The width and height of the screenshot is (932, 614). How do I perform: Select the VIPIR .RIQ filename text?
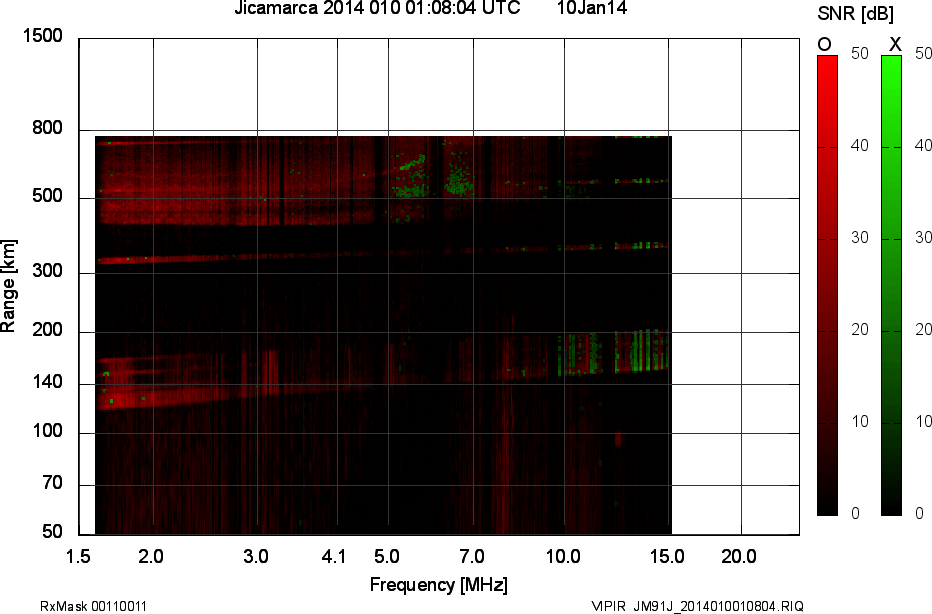click(x=697, y=606)
